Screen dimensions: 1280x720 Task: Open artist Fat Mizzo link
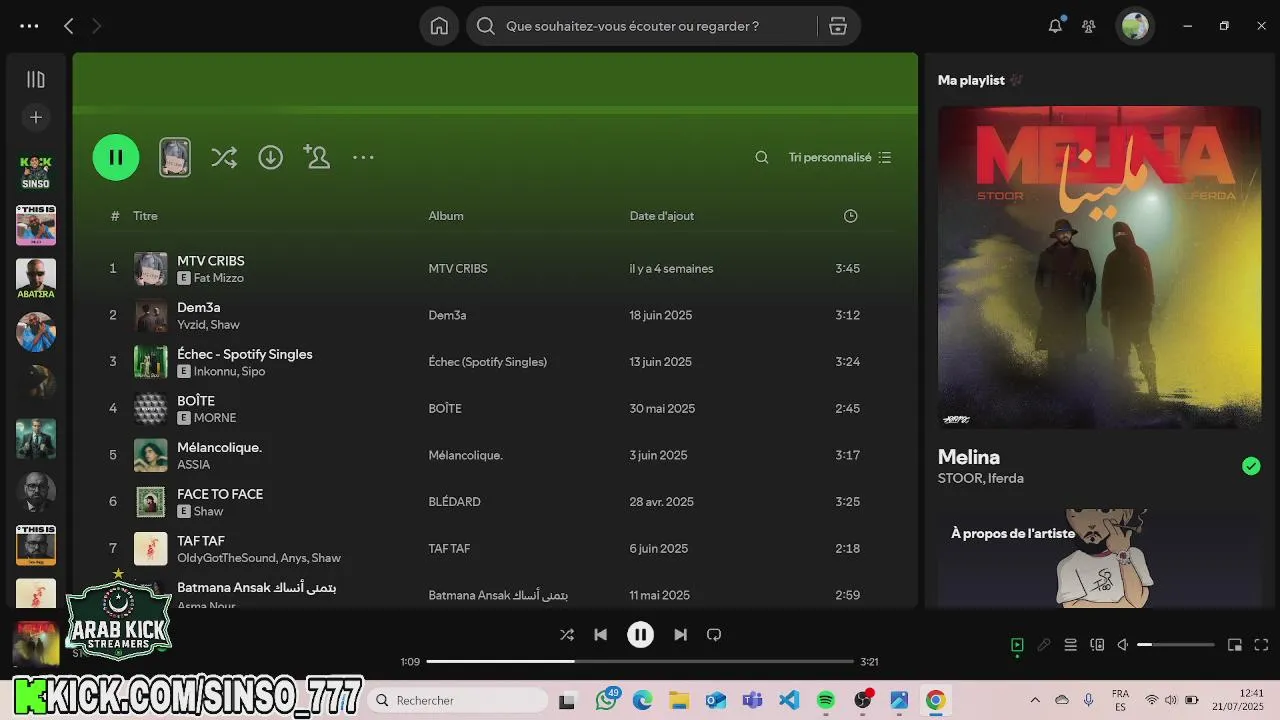[219, 278]
